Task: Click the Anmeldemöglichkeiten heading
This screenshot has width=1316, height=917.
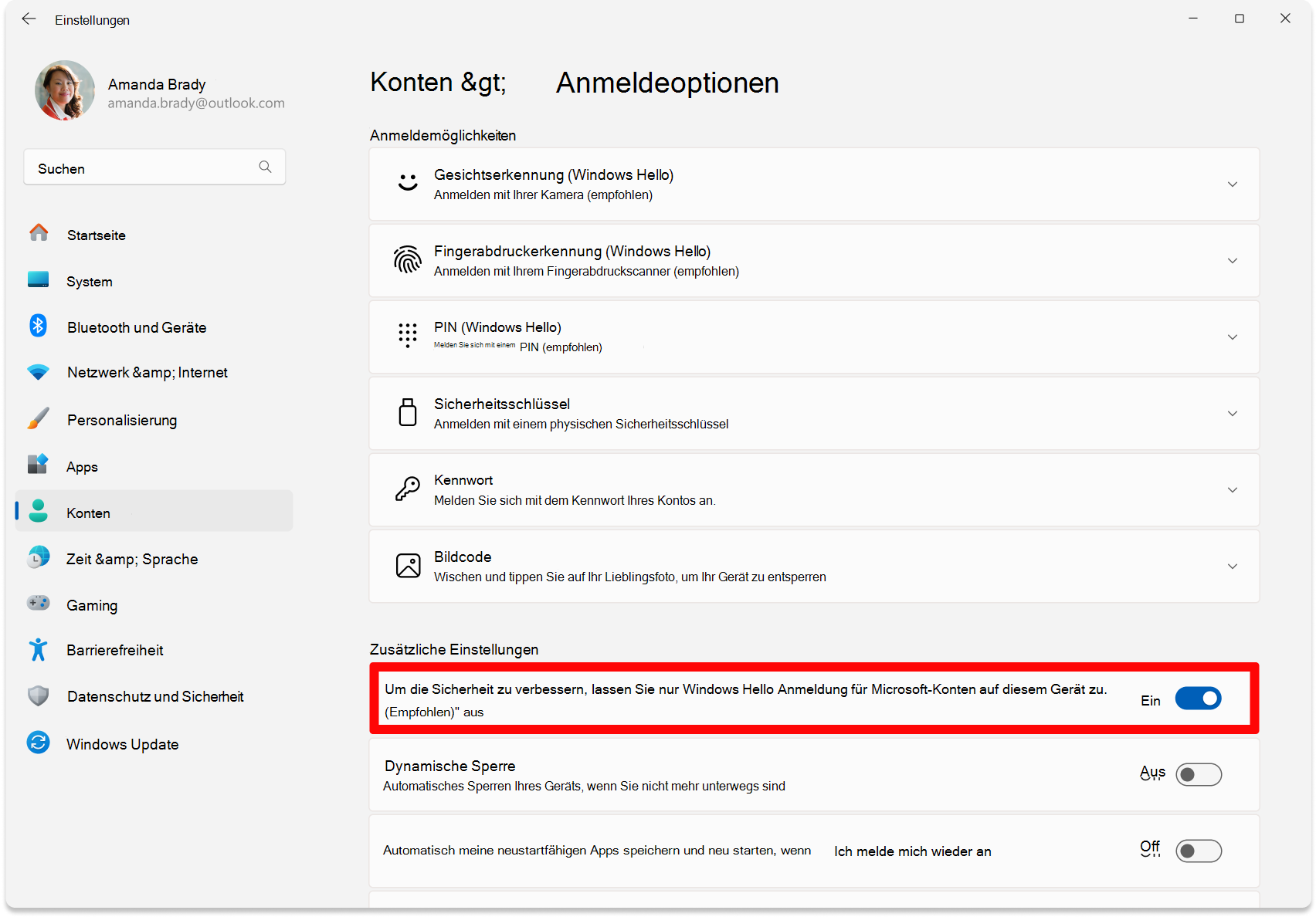Action: click(x=443, y=135)
